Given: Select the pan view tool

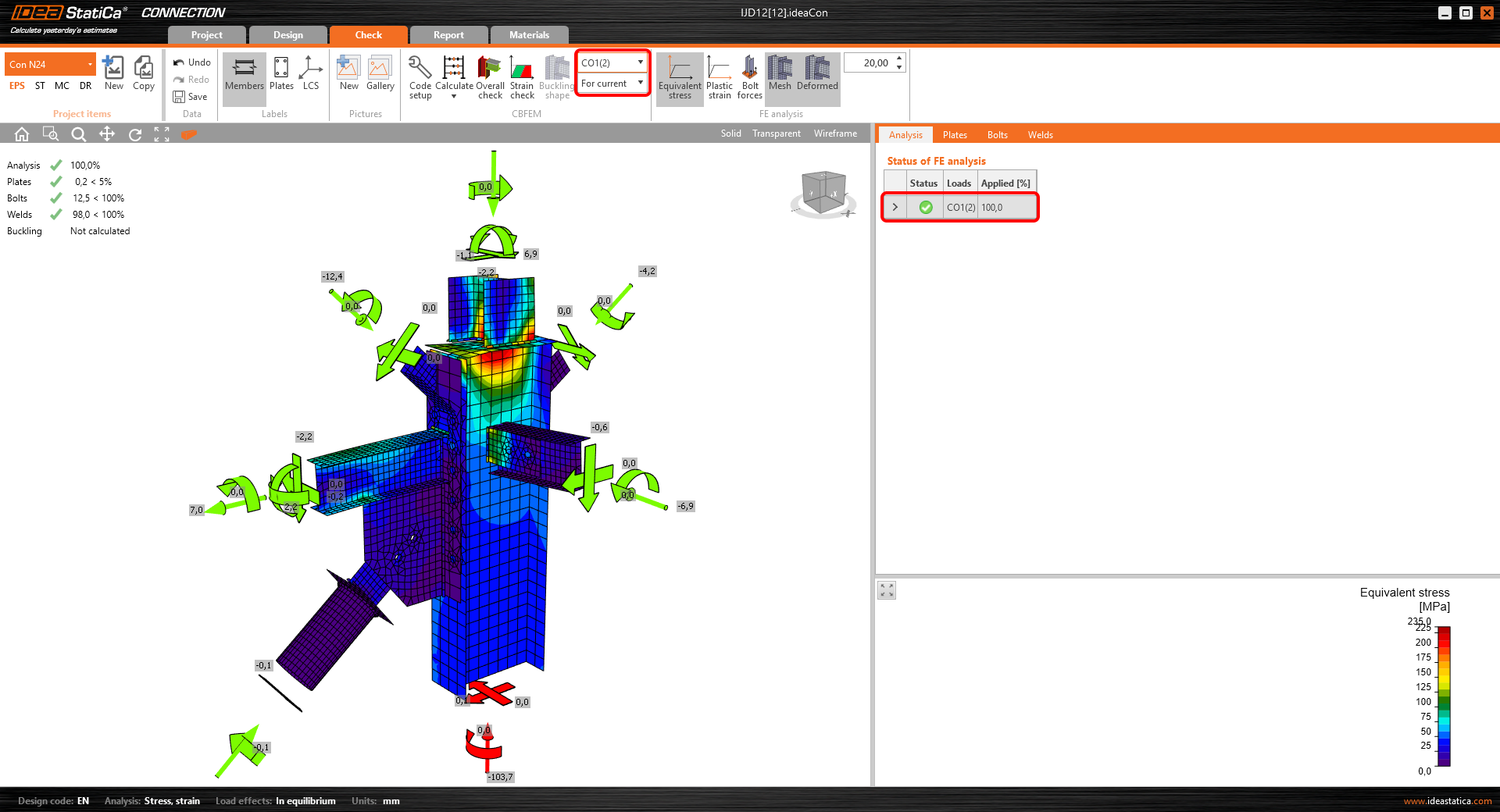Looking at the screenshot, I should coord(107,134).
